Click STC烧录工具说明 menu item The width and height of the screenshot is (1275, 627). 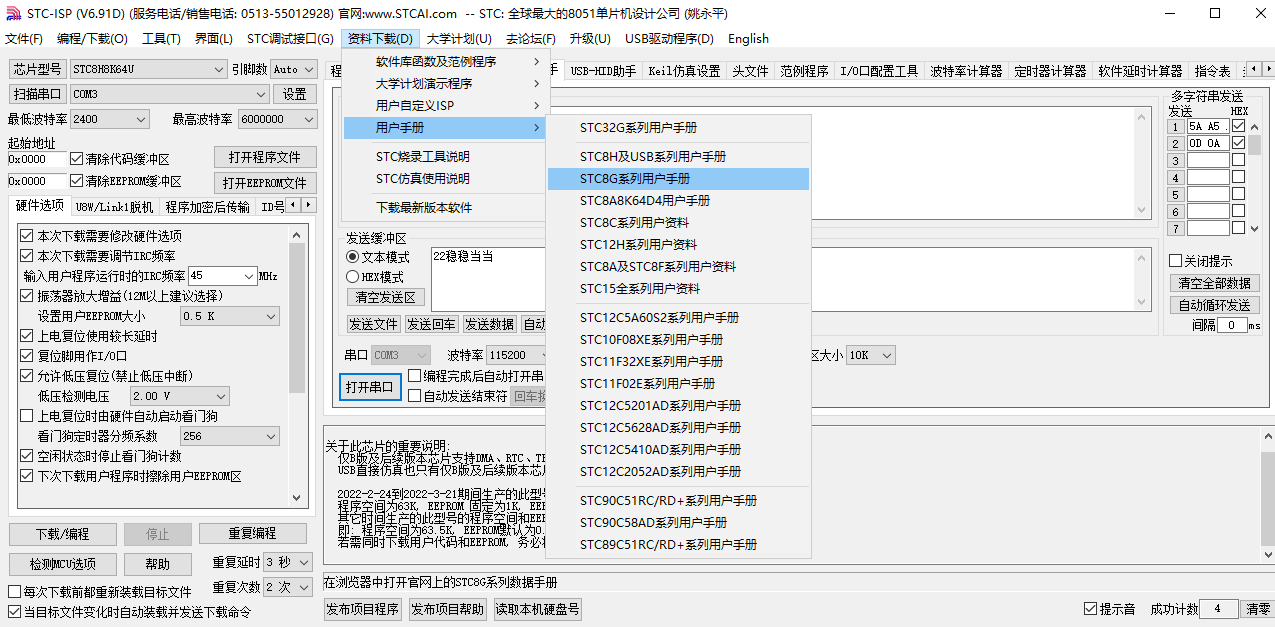coord(444,157)
